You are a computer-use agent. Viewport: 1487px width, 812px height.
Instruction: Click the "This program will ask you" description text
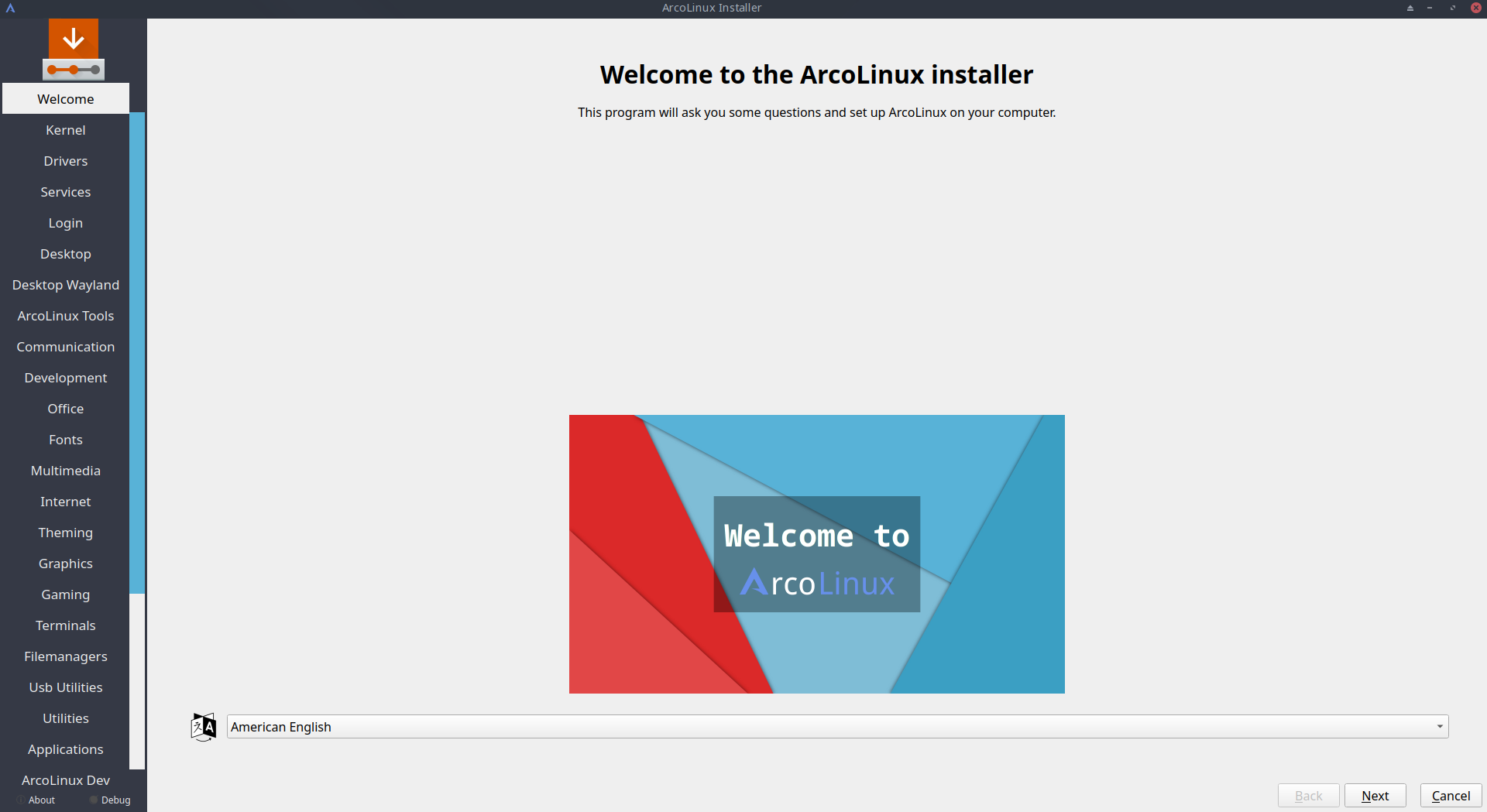[x=816, y=112]
